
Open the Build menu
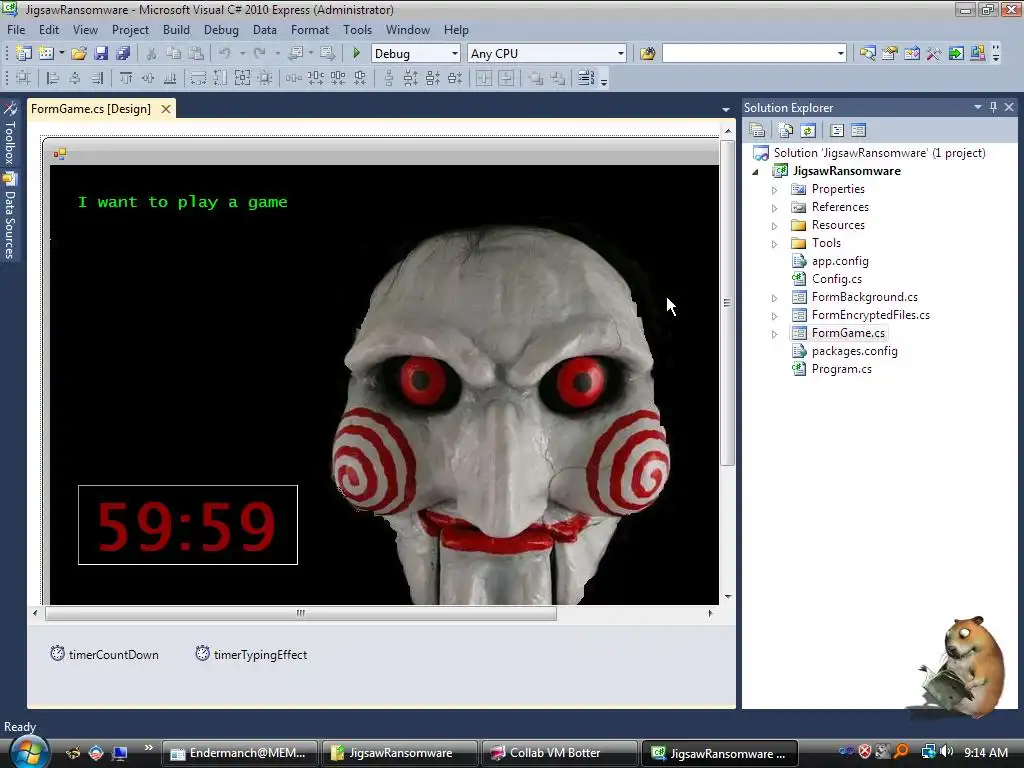point(176,30)
